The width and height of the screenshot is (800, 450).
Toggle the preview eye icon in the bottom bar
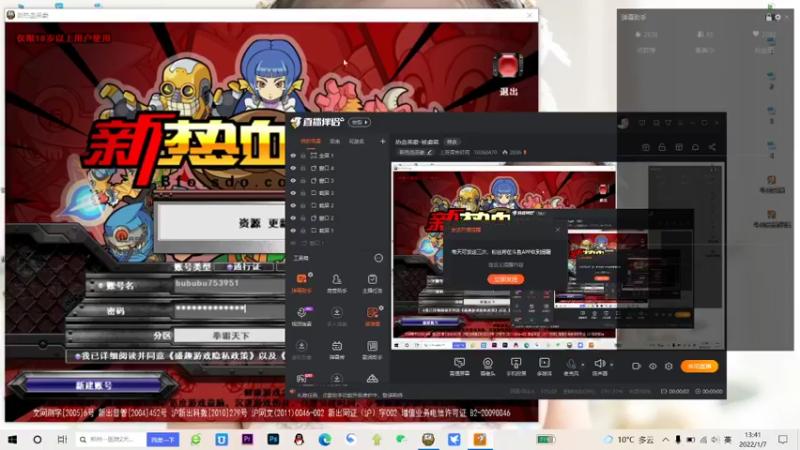coord(653,366)
